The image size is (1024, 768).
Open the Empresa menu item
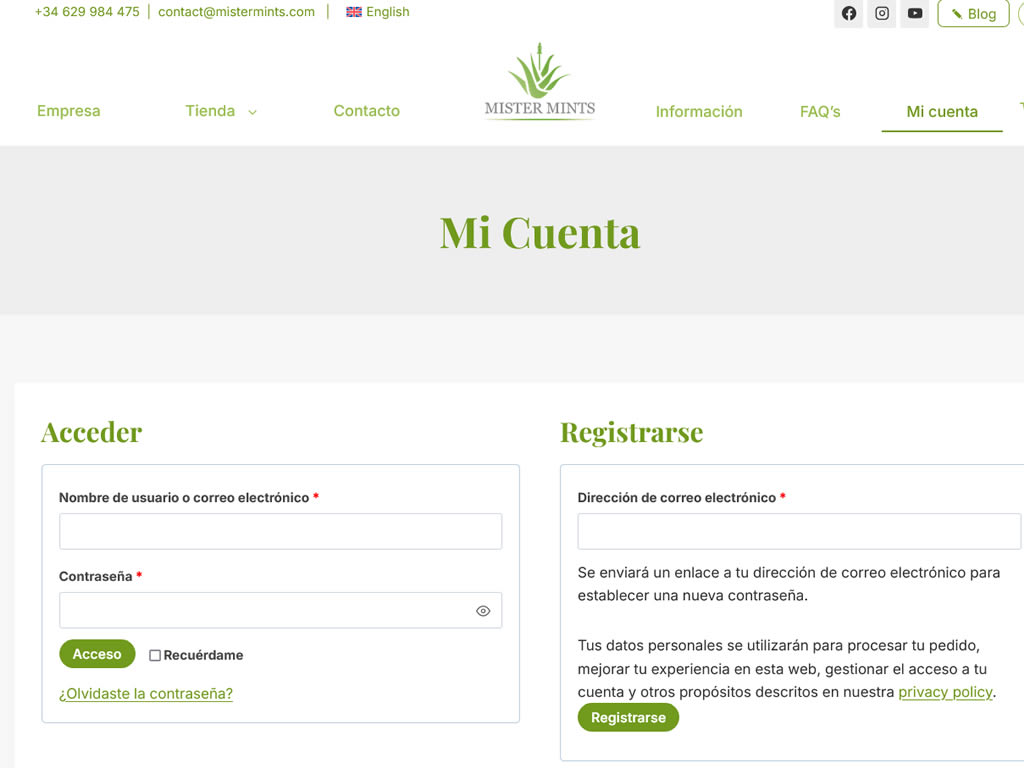[68, 111]
